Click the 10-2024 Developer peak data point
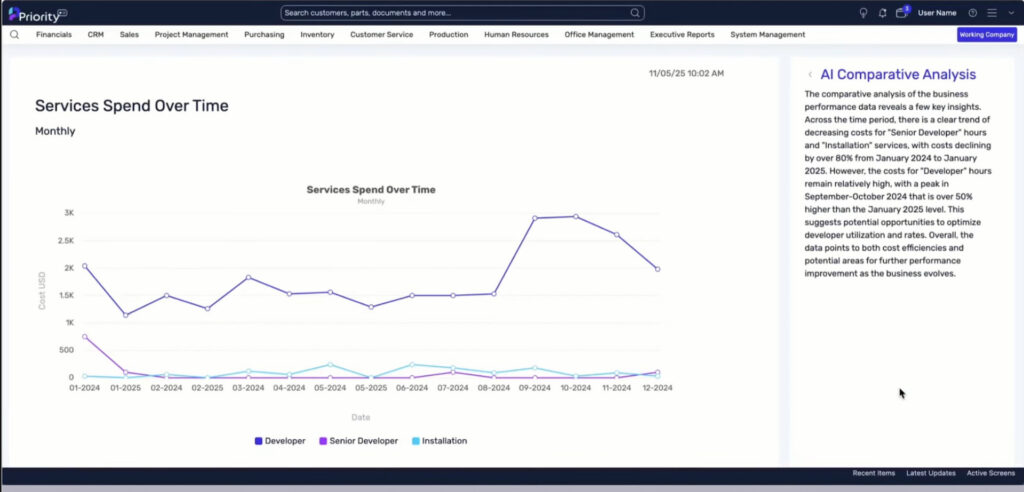 click(575, 216)
